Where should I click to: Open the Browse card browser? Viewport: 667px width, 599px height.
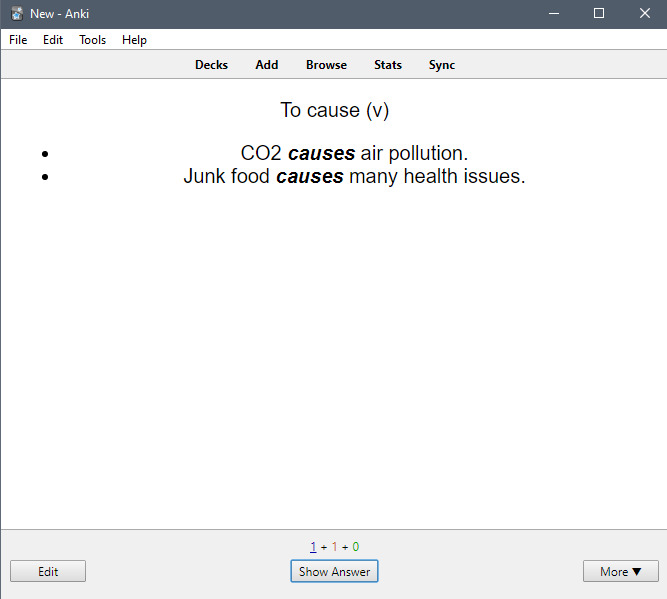[x=326, y=65]
